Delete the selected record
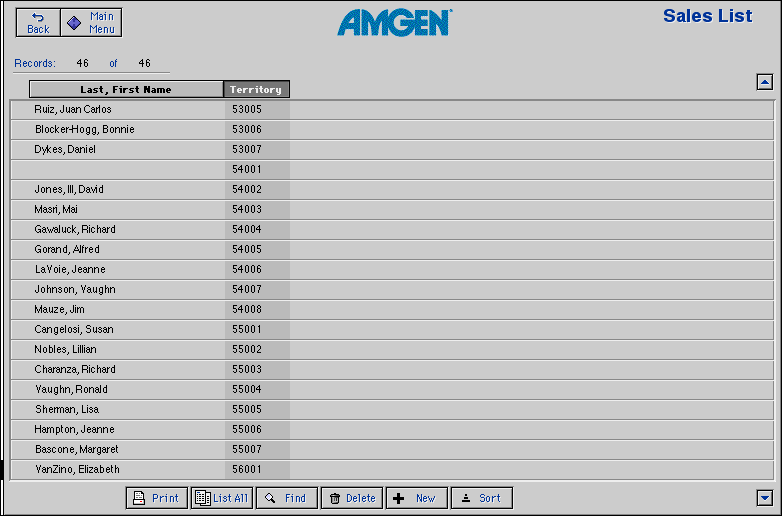 point(352,498)
